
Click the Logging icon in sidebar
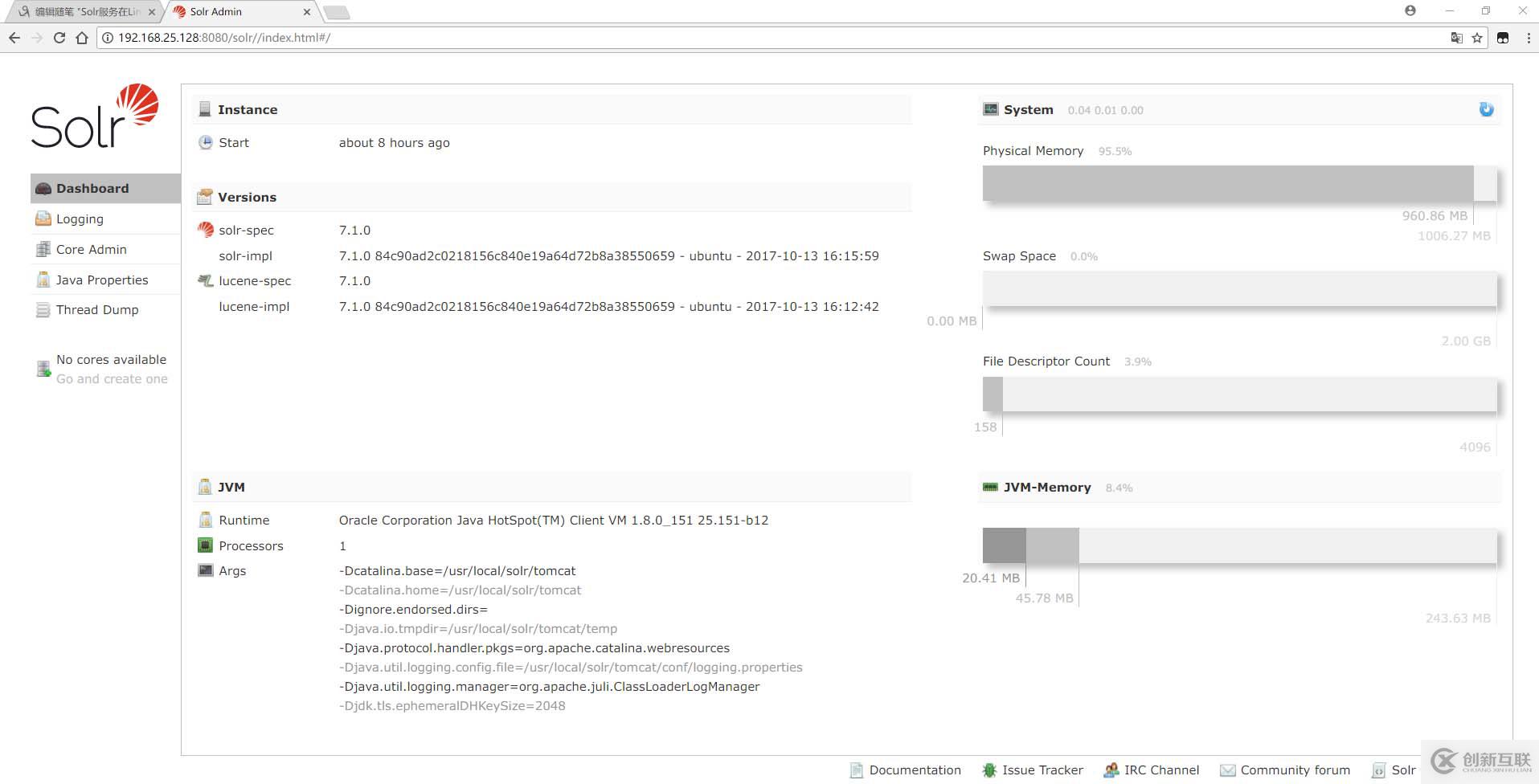[x=43, y=218]
